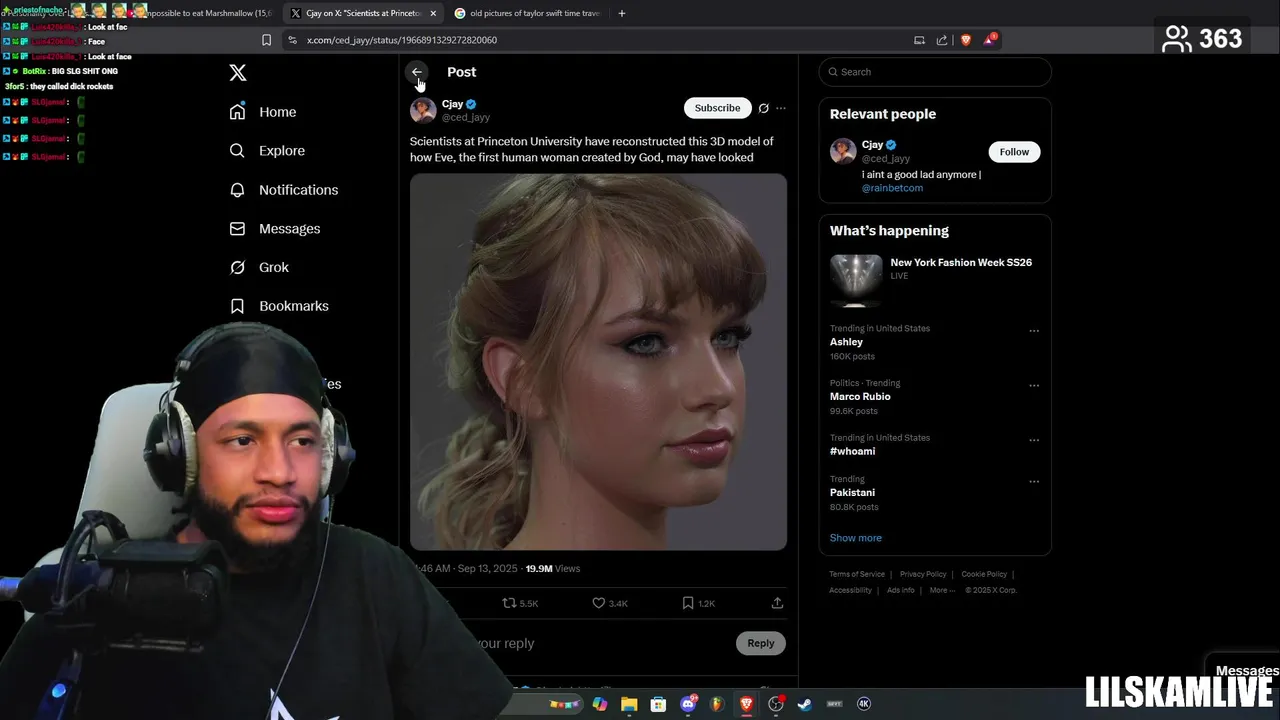
Task: Click the browser bookmark icon by the URL
Action: pos(266,40)
